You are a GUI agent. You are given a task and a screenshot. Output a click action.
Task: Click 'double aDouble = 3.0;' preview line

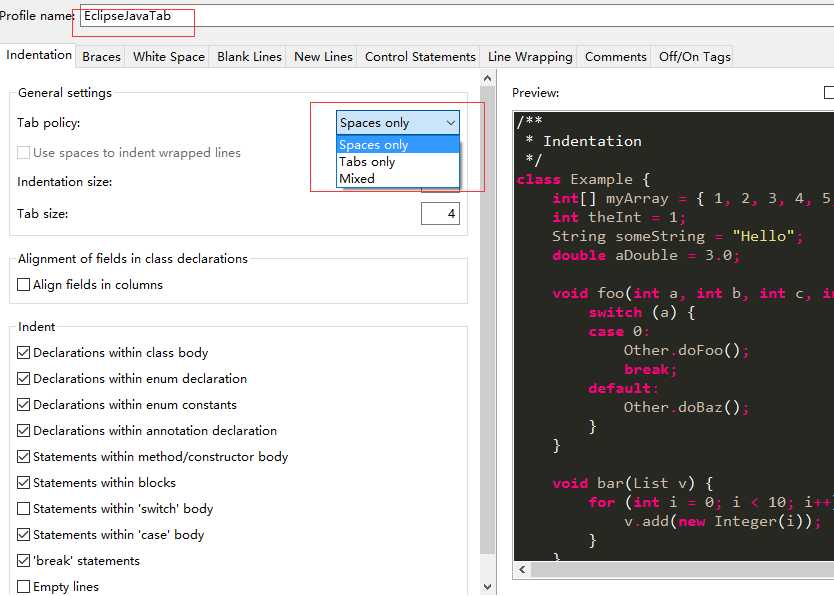(x=646, y=256)
